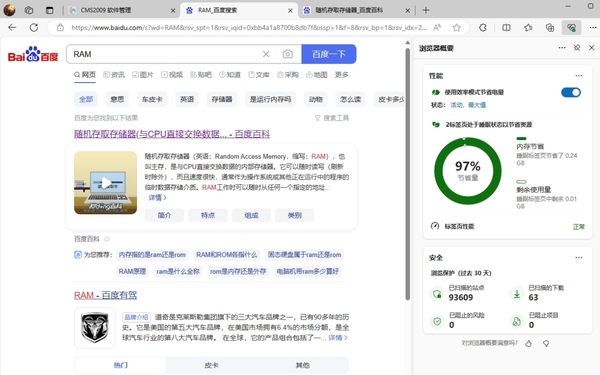Open suggestion RAM和ROM各指什么
This screenshot has height=375, width=600.
227,255
